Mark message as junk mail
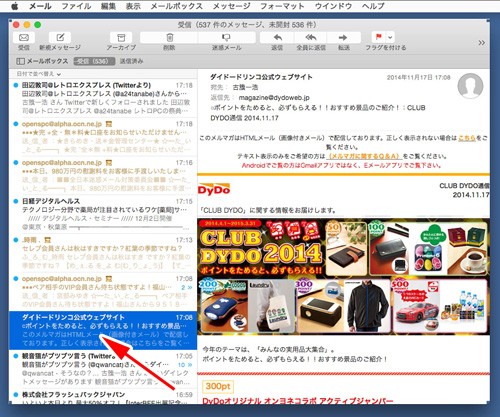 226,37
